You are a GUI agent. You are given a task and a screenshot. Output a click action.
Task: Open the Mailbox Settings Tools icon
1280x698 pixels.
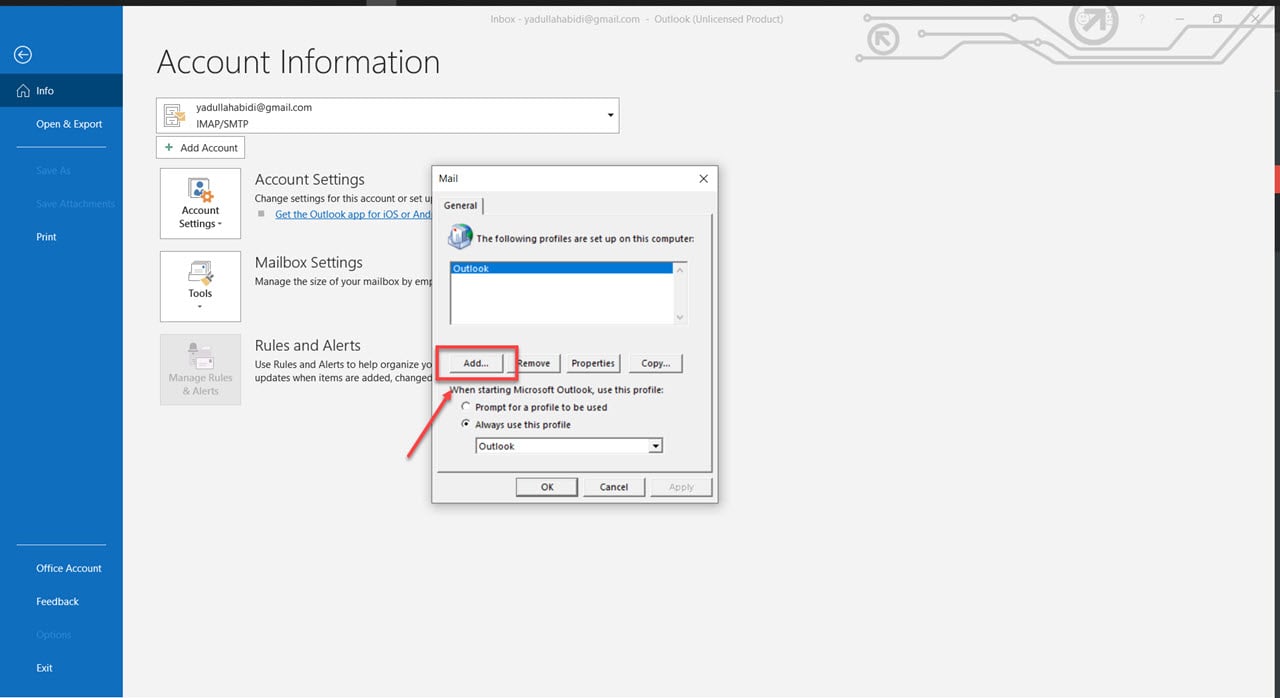(x=200, y=286)
